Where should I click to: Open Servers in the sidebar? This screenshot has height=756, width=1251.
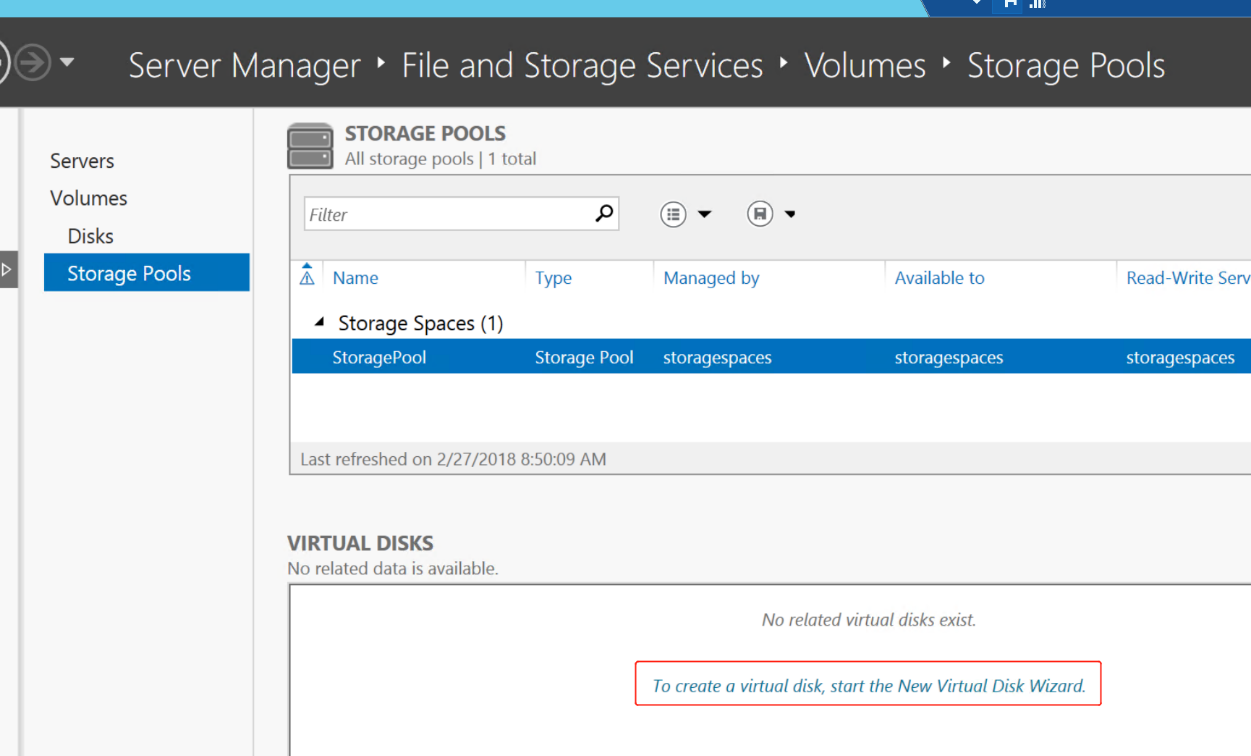tap(82, 161)
